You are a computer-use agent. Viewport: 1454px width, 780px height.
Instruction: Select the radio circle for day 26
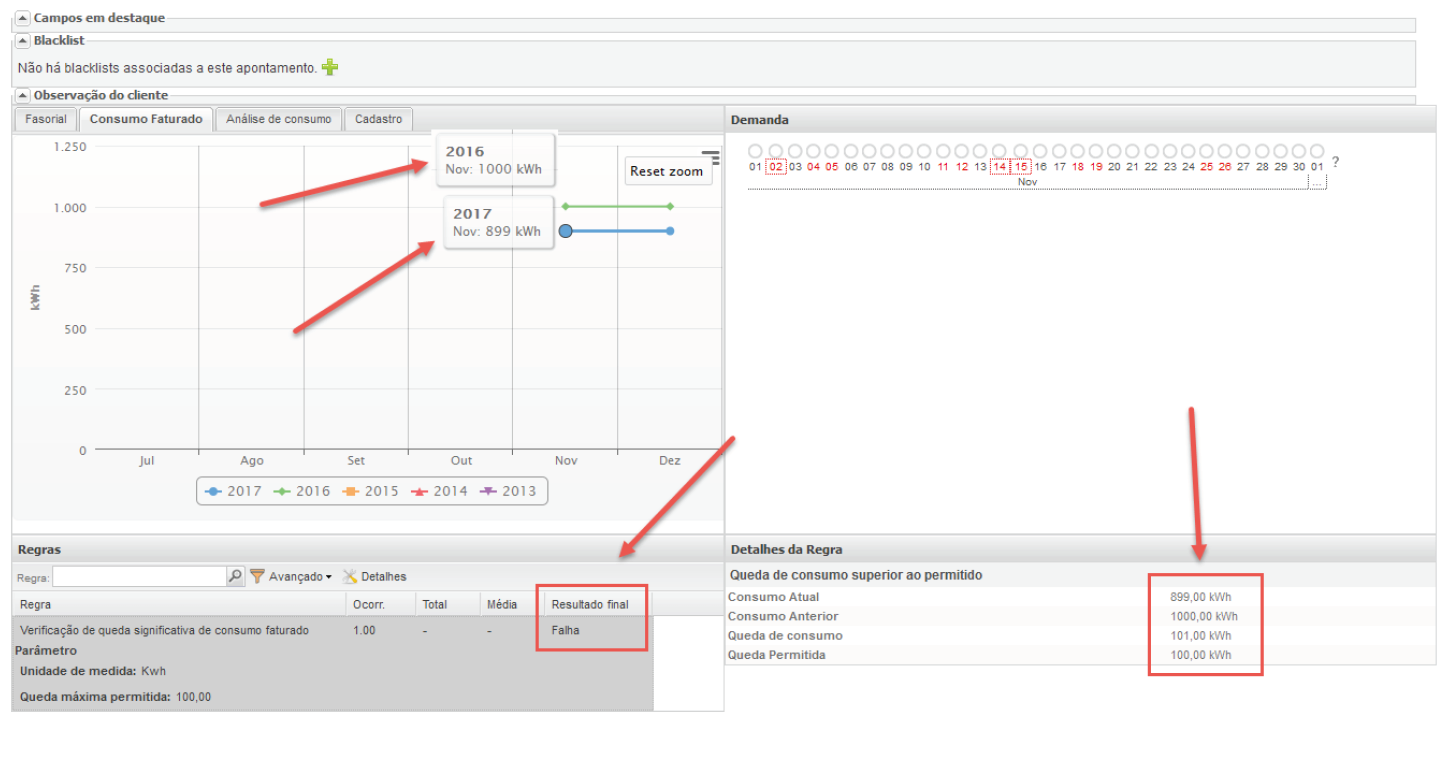click(1225, 151)
